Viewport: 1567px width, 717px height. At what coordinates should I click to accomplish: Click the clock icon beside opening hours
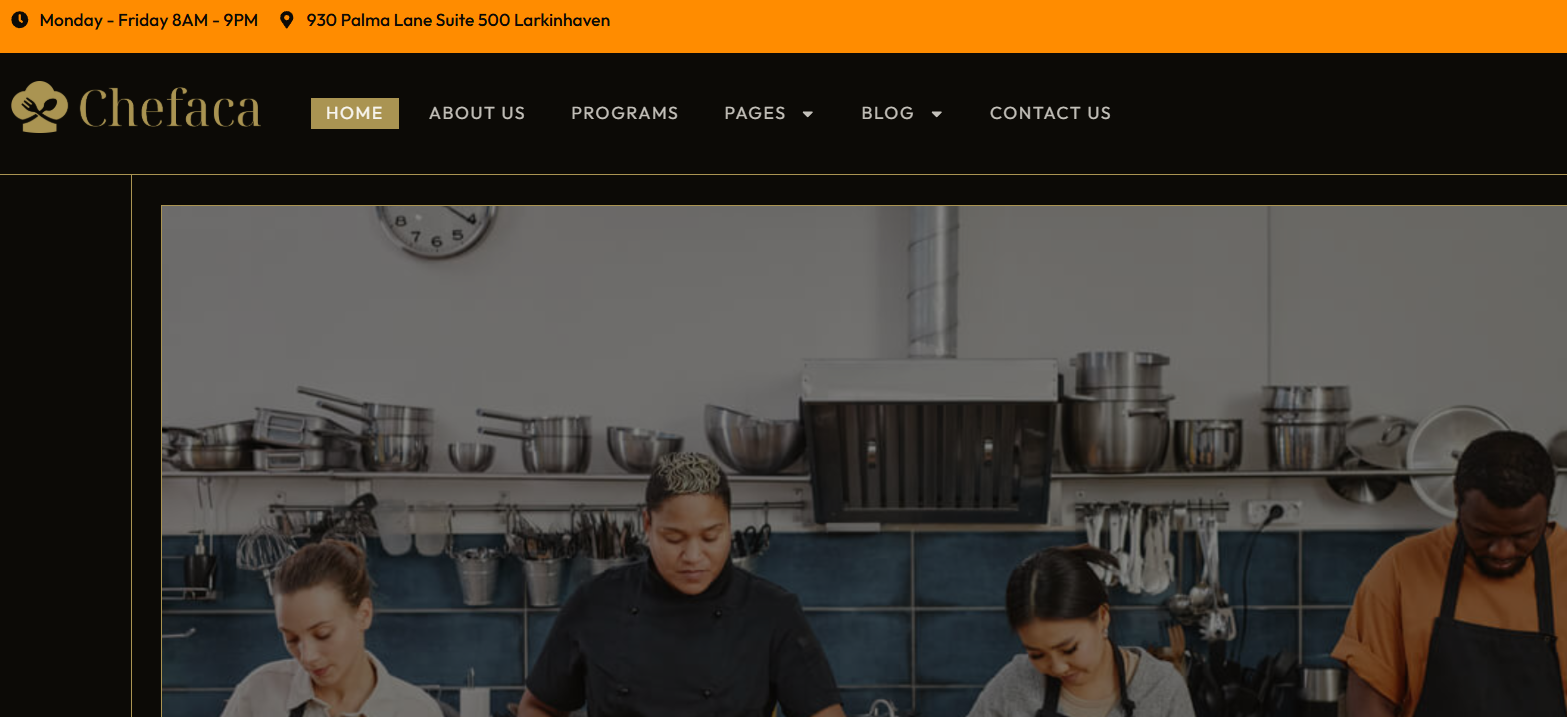[x=20, y=20]
